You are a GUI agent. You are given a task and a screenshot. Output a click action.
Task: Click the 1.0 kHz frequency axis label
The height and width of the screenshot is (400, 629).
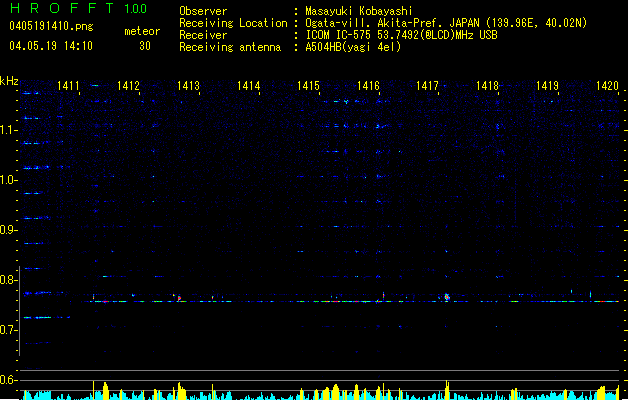[x=8, y=180]
